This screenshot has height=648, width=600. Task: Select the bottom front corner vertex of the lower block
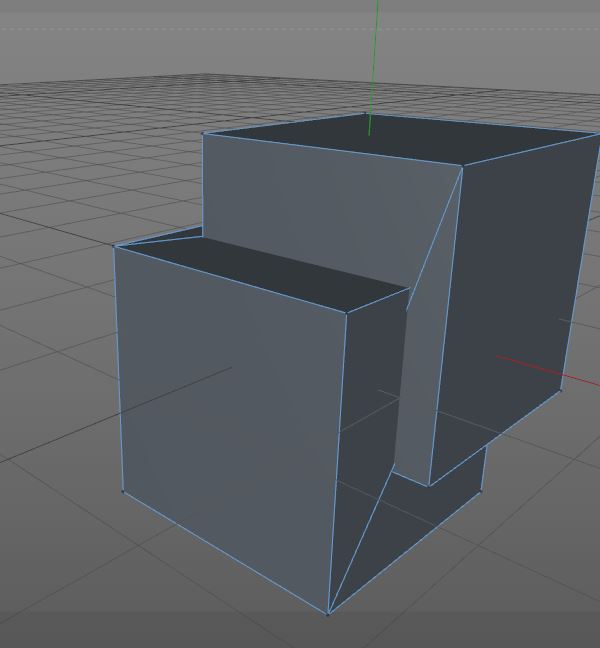pos(328,613)
